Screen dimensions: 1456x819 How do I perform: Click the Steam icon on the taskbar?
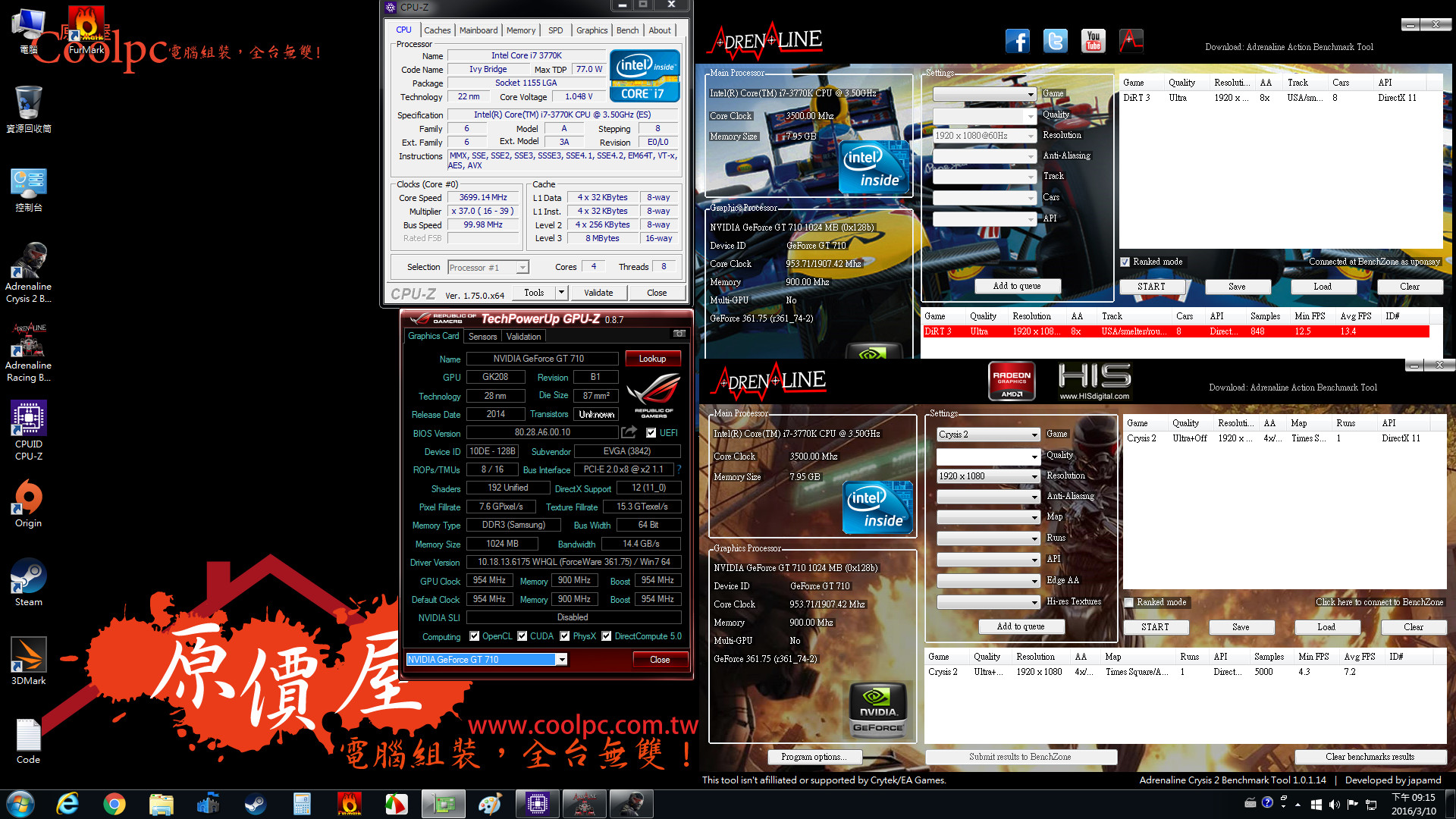click(x=256, y=804)
